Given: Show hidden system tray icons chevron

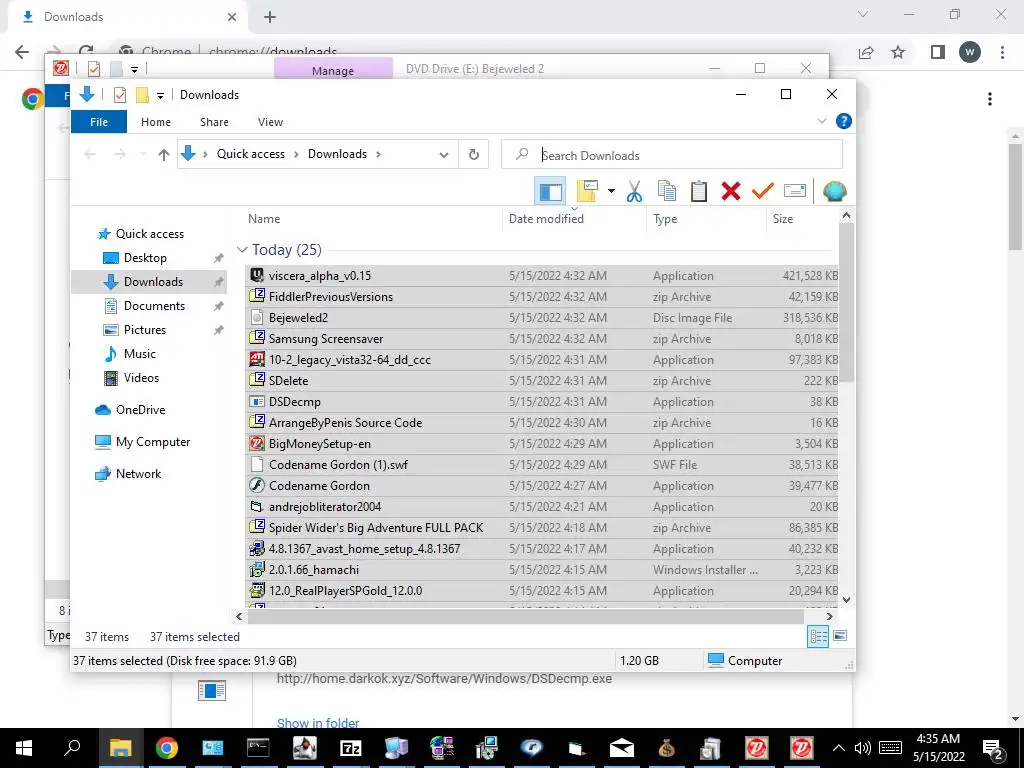Looking at the screenshot, I should [x=839, y=748].
